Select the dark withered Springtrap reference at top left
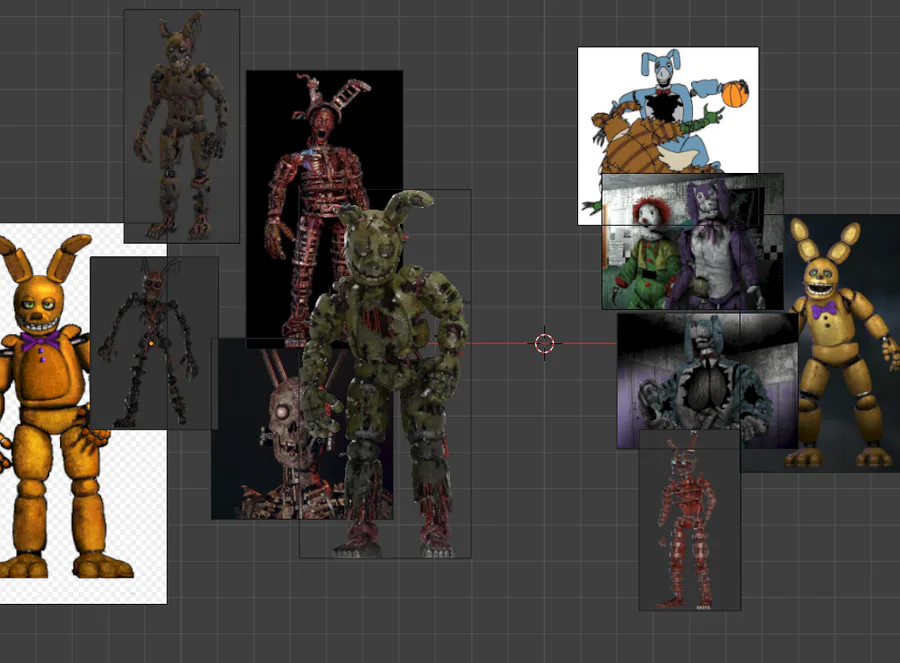The image size is (900, 663). click(x=181, y=126)
